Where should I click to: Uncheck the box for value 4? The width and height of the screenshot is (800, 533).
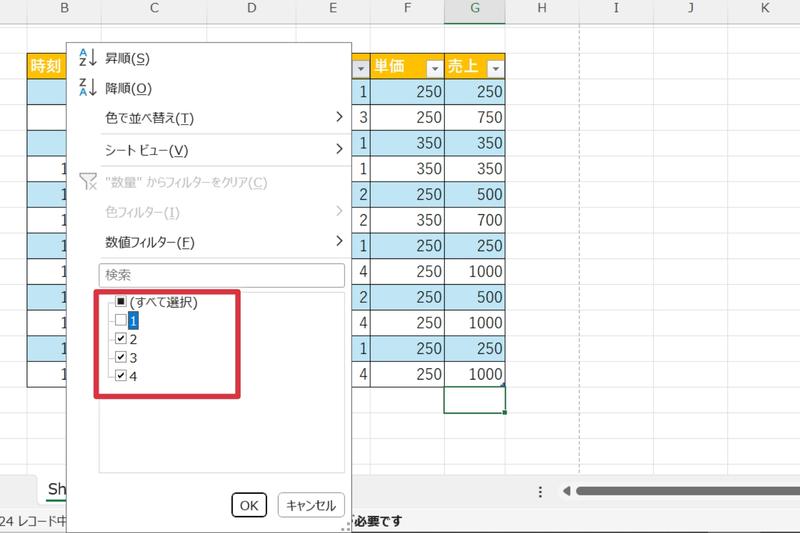(x=121, y=376)
